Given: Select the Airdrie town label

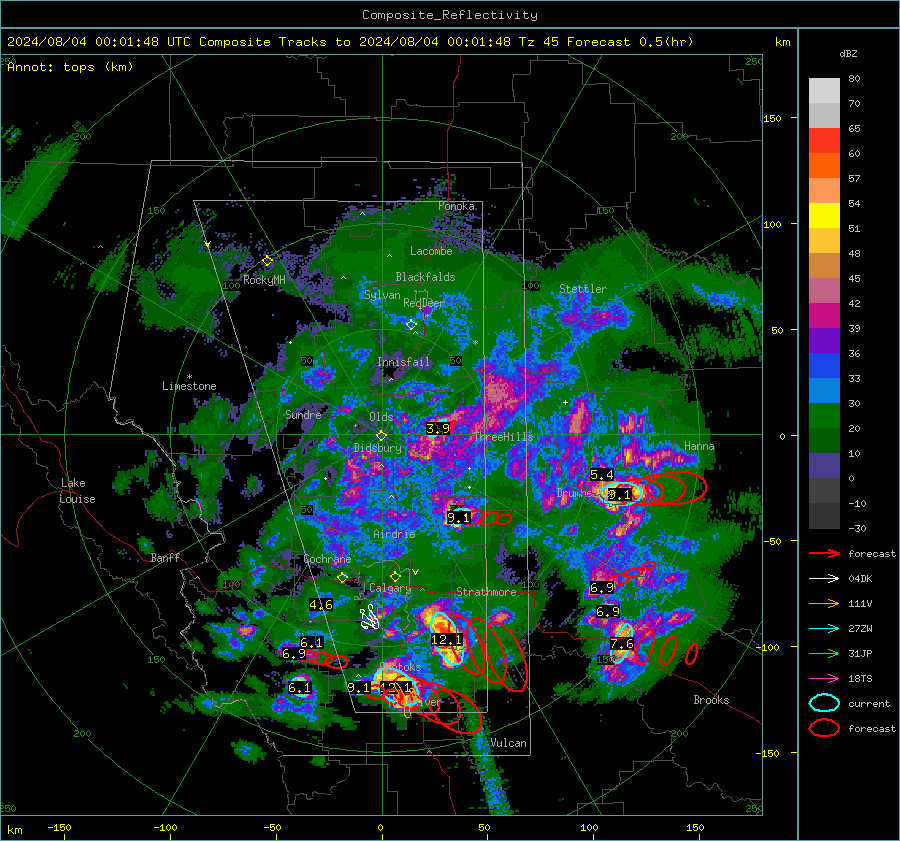Looking at the screenshot, I should click(x=394, y=534).
